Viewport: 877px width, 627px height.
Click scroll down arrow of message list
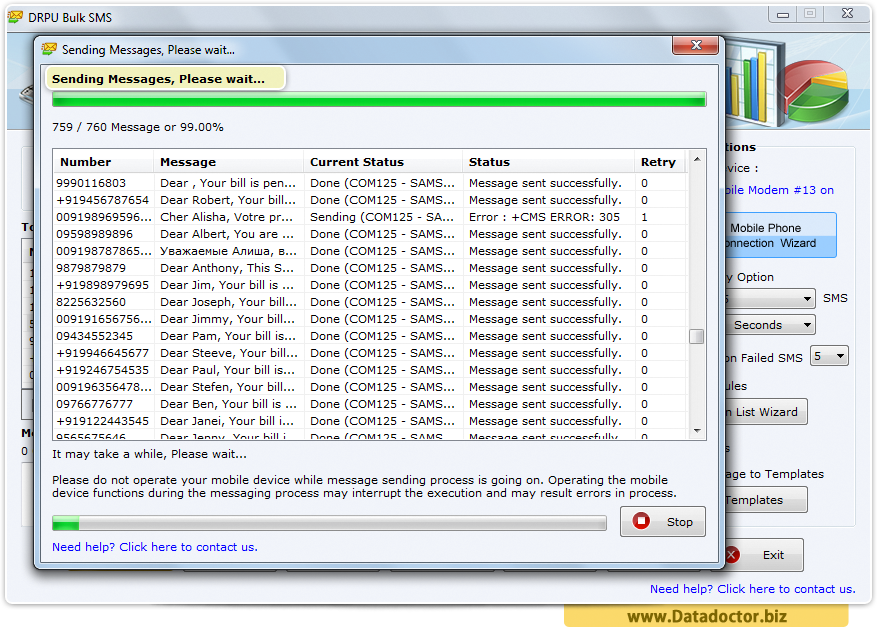697,431
